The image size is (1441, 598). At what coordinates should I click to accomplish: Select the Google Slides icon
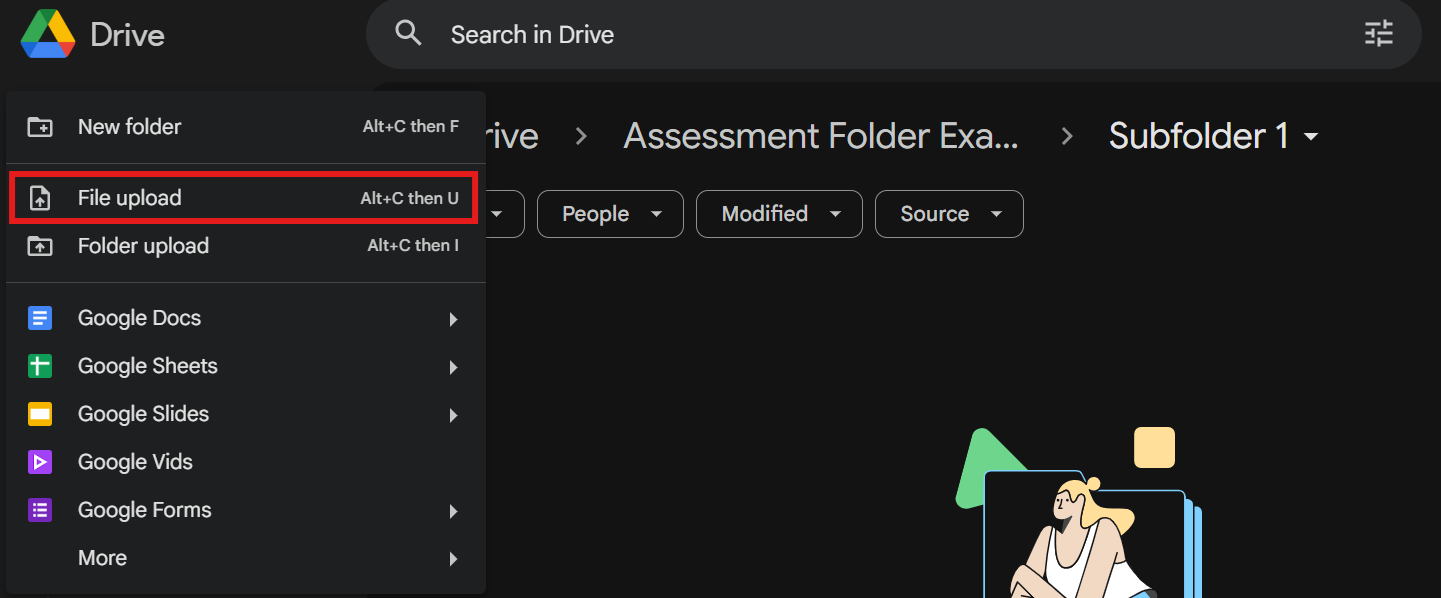pos(41,413)
